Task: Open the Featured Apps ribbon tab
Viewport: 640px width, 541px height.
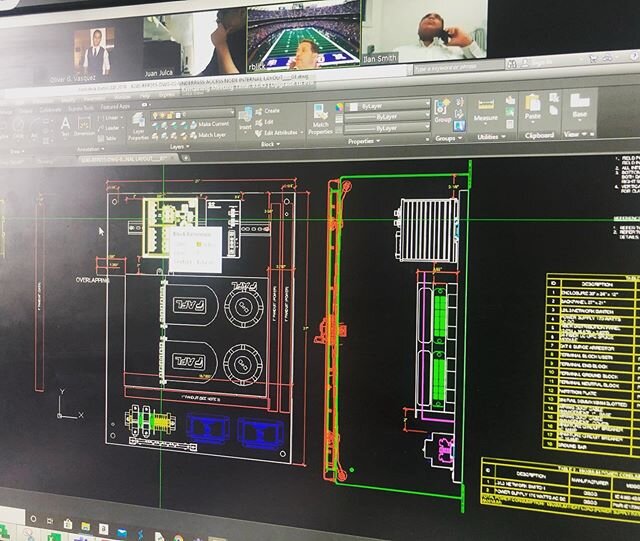Action: click(x=115, y=107)
